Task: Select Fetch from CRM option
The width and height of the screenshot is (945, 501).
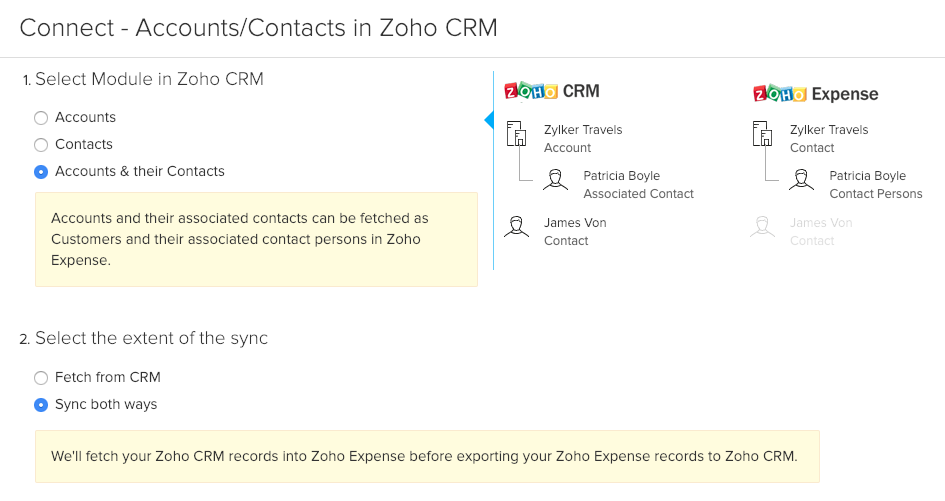Action: (41, 378)
